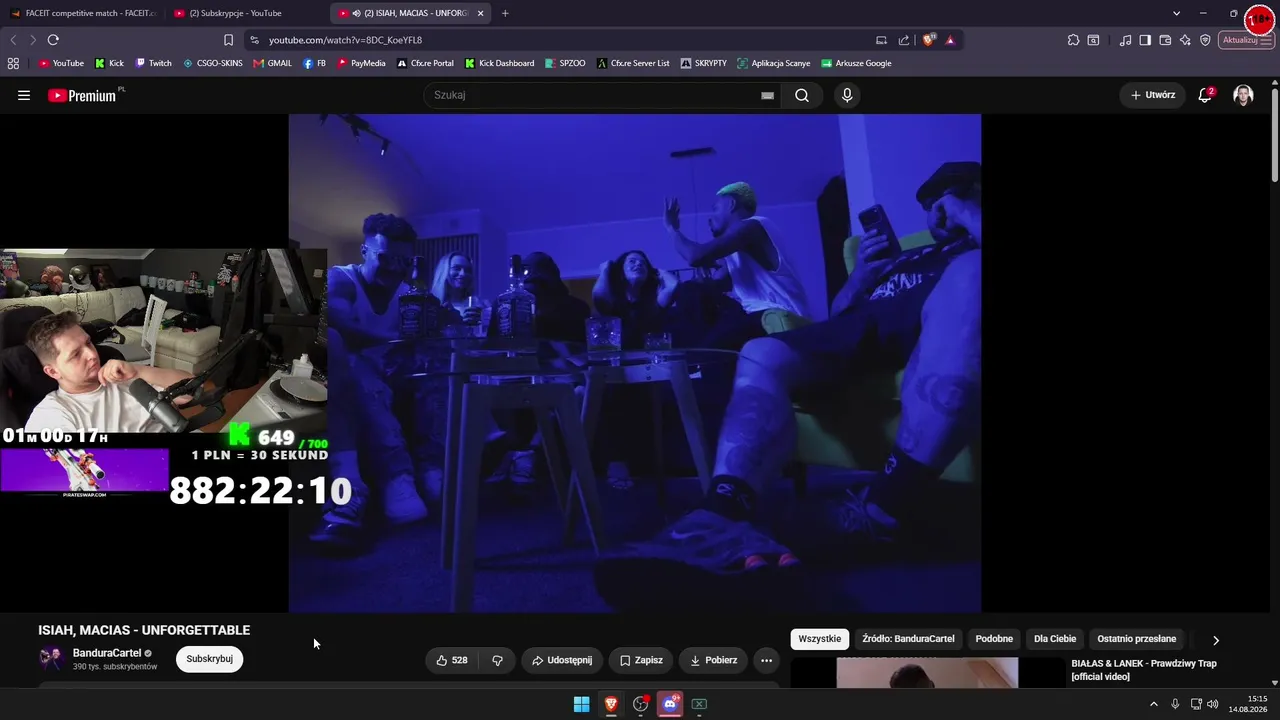Click the Utwórz create button
The image size is (1280, 720).
1153,95
